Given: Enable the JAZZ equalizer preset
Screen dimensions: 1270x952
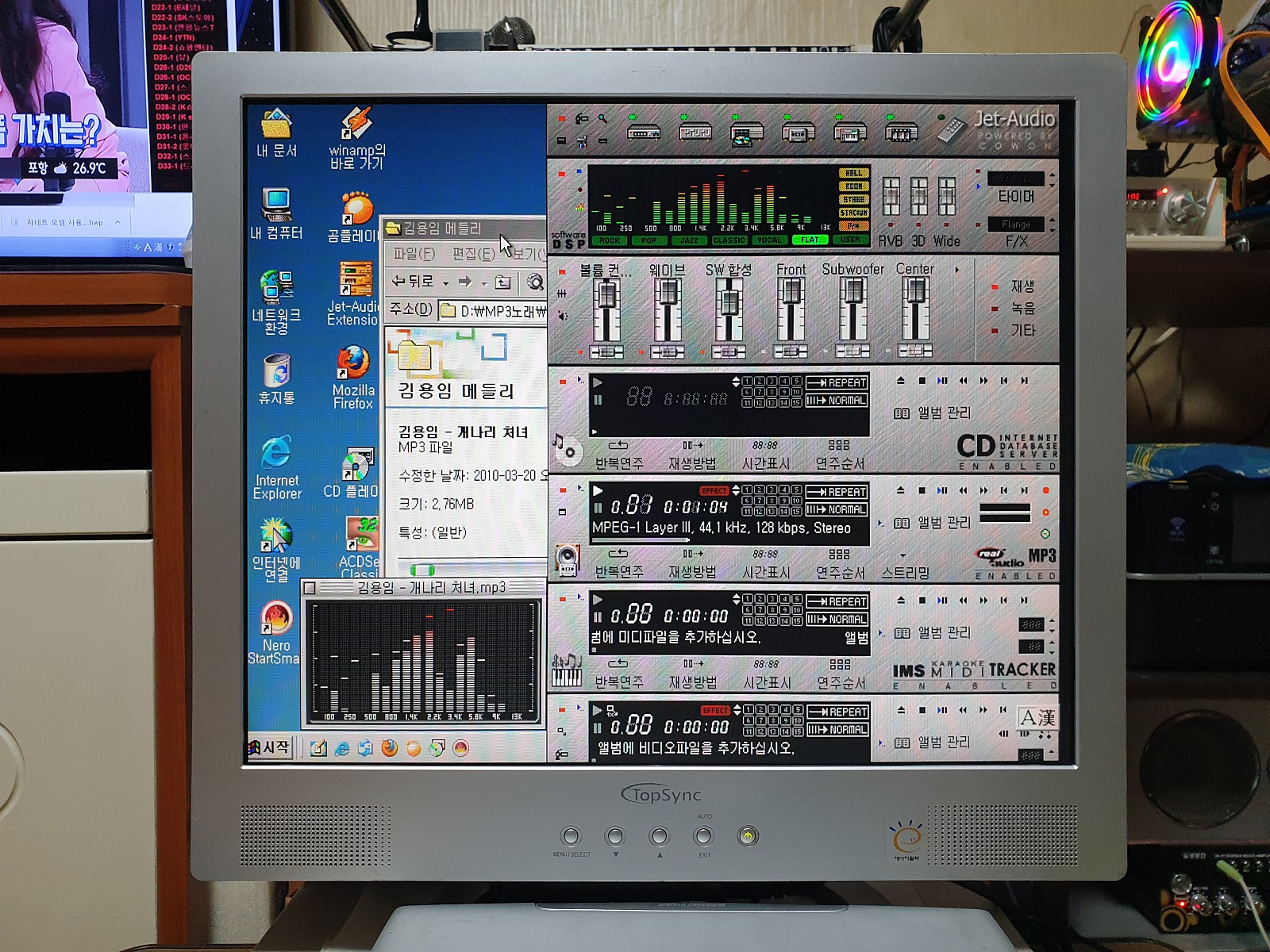Looking at the screenshot, I should [690, 240].
